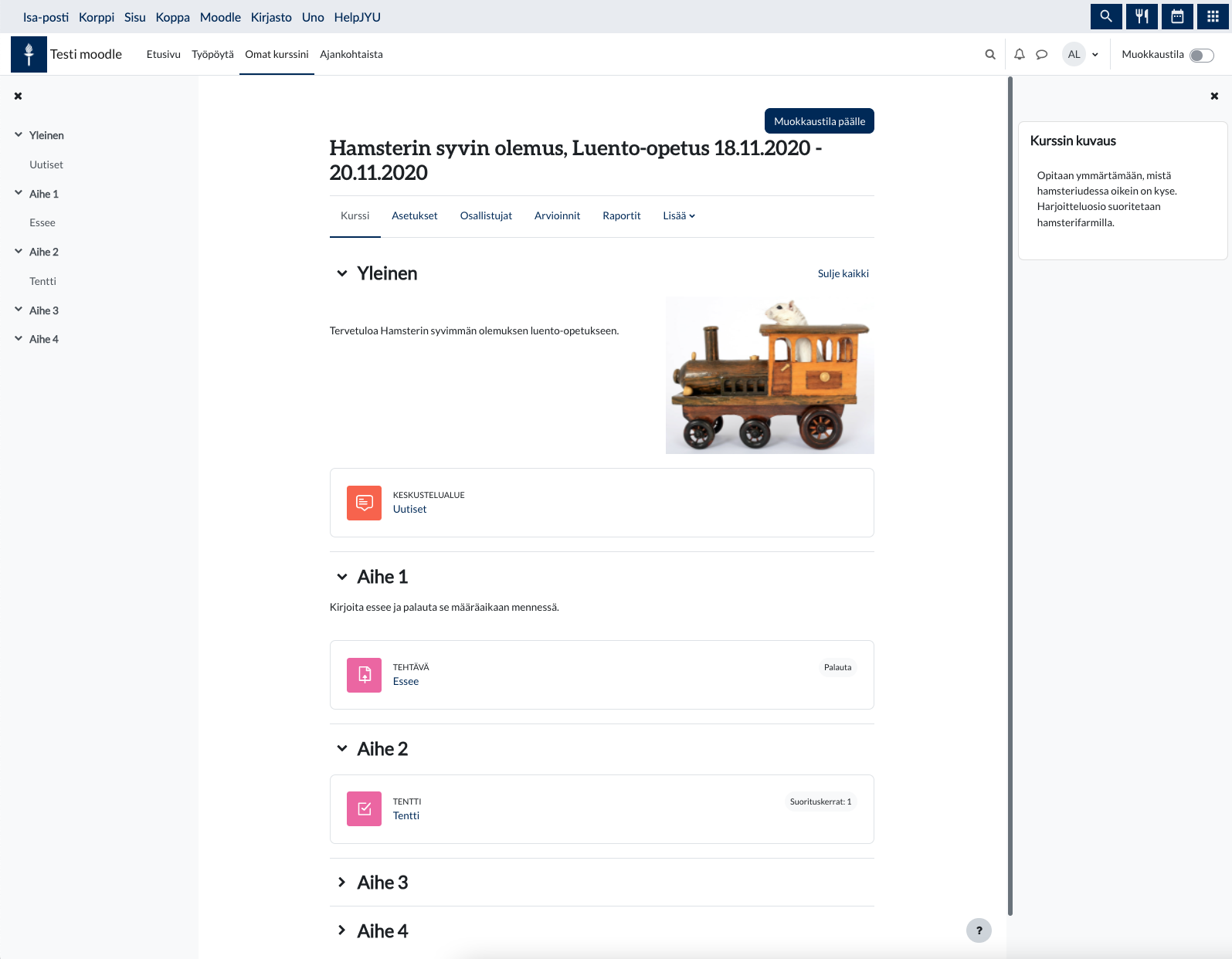Viewport: 1232px width, 959px height.
Task: Toggle Aihe 3 chevron in course index
Action: pos(18,310)
